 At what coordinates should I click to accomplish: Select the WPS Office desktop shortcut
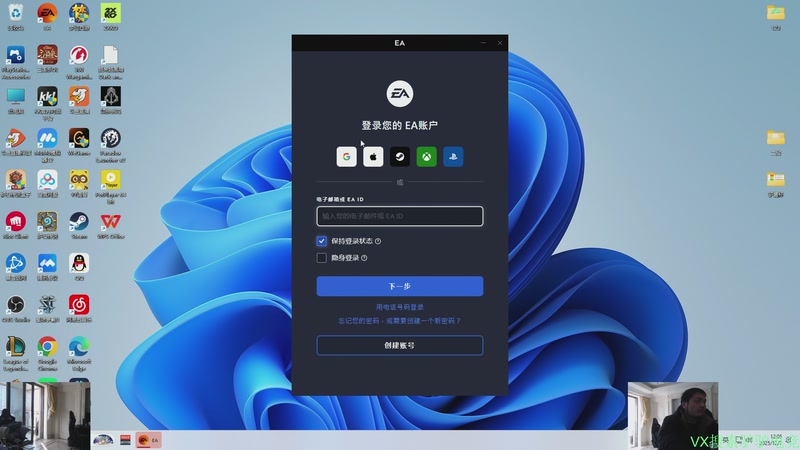(111, 226)
